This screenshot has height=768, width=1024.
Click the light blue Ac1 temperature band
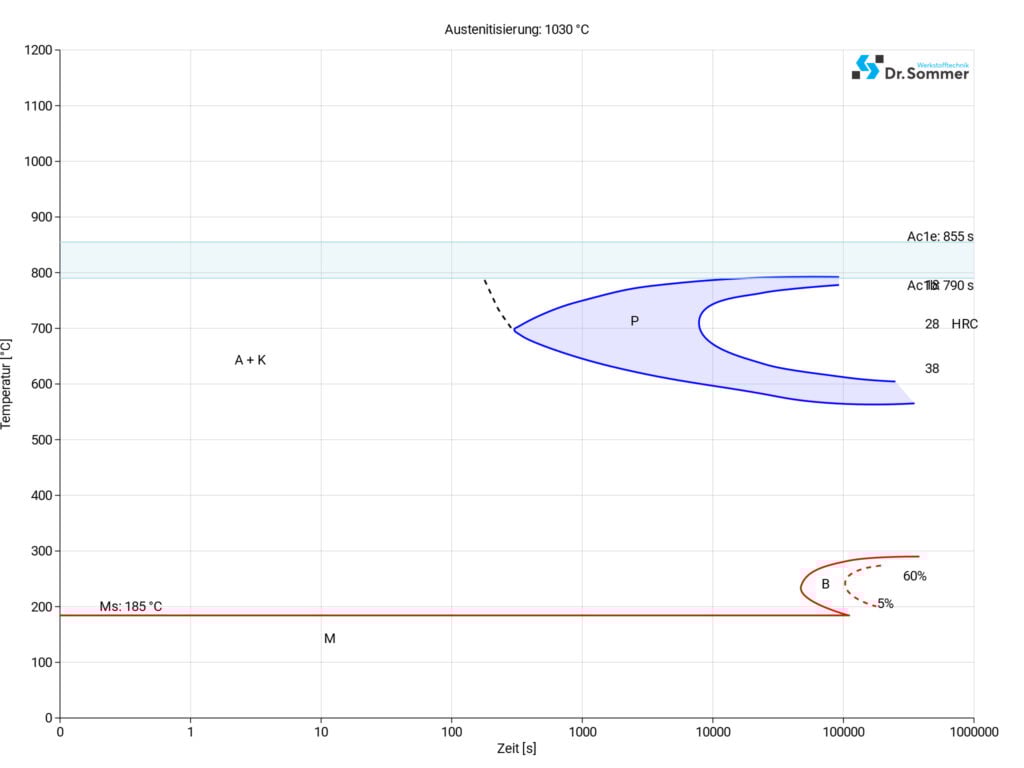click(300, 260)
